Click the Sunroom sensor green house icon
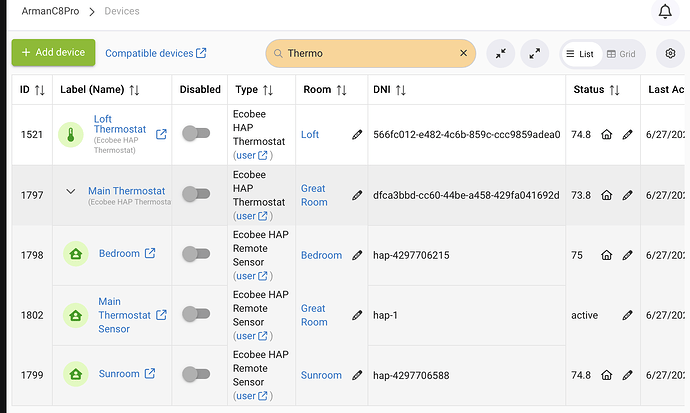 (x=76, y=374)
